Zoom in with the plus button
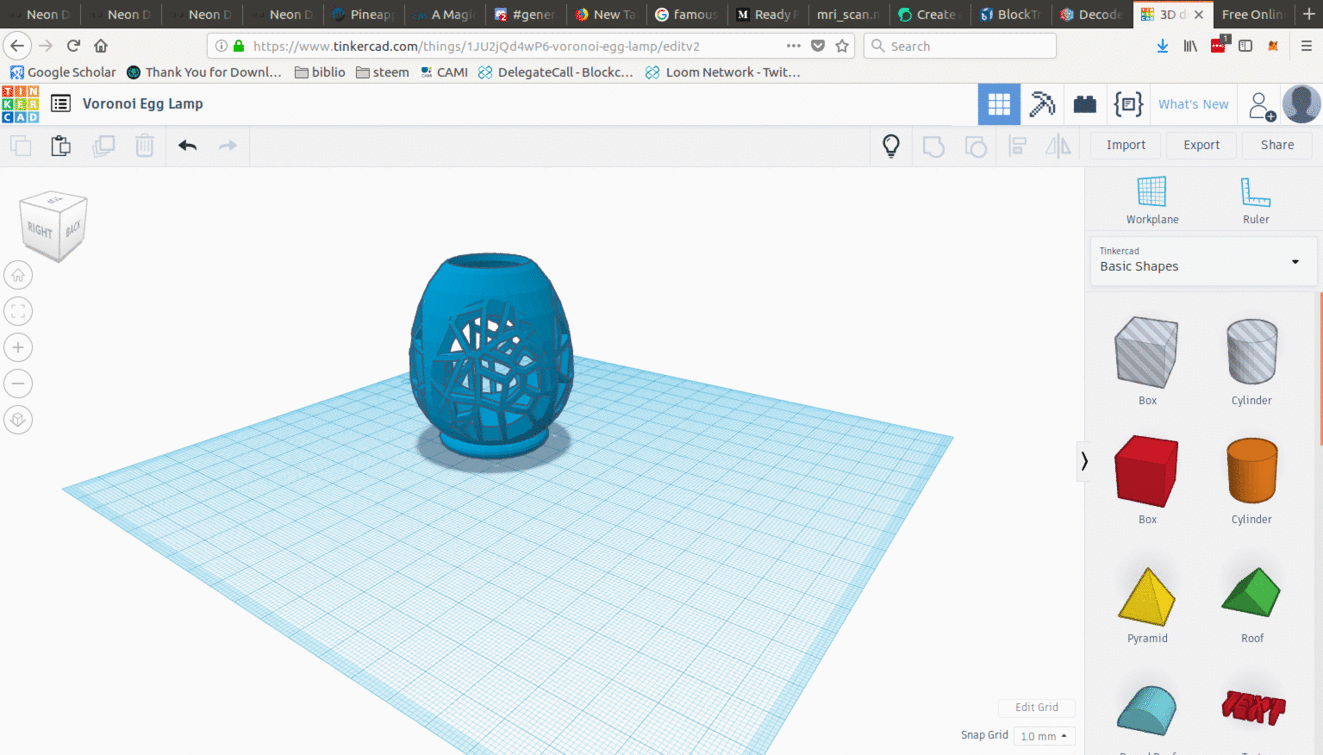1323x755 pixels. 18,347
